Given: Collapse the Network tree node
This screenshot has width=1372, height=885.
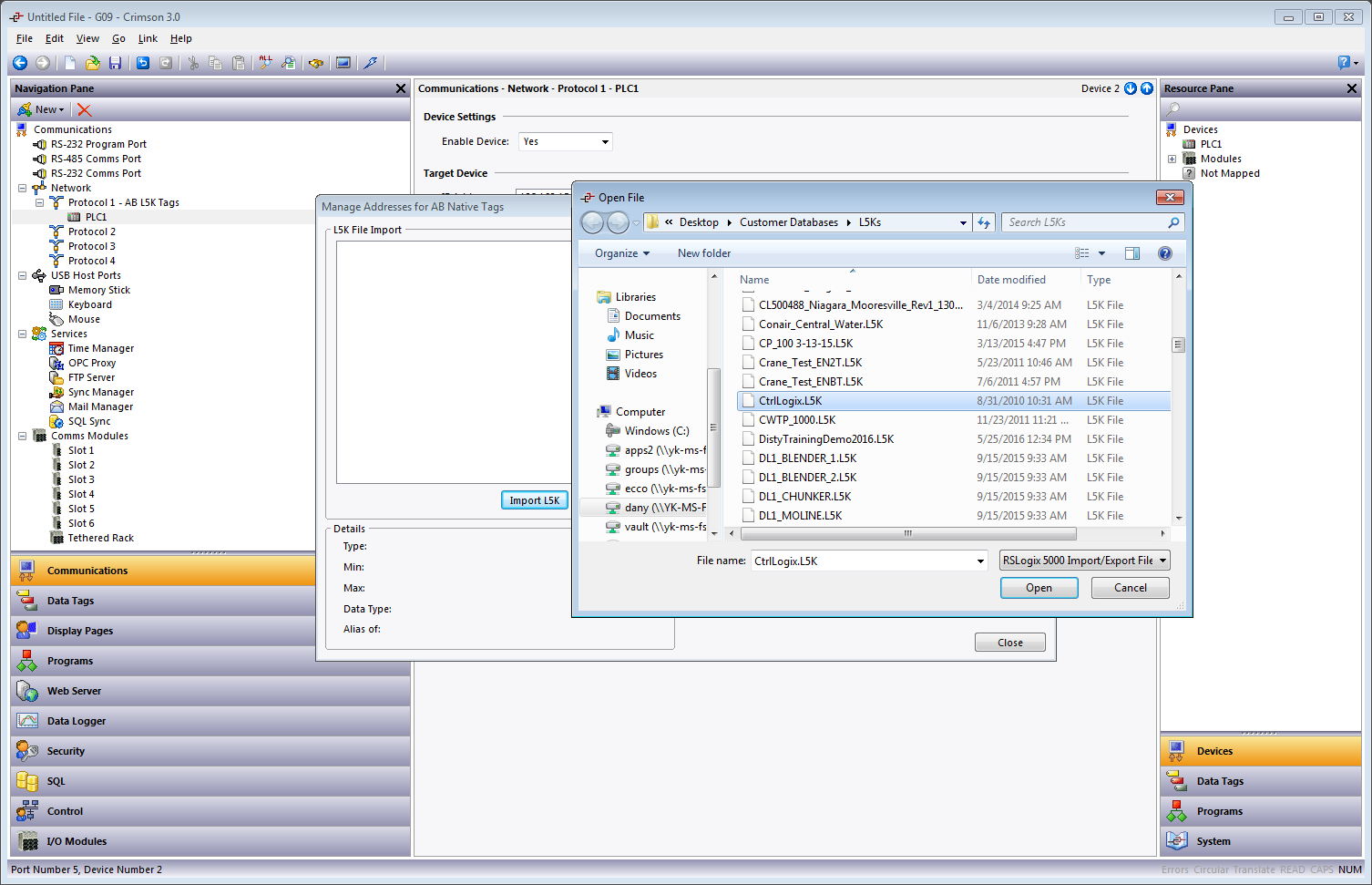Looking at the screenshot, I should 22,188.
